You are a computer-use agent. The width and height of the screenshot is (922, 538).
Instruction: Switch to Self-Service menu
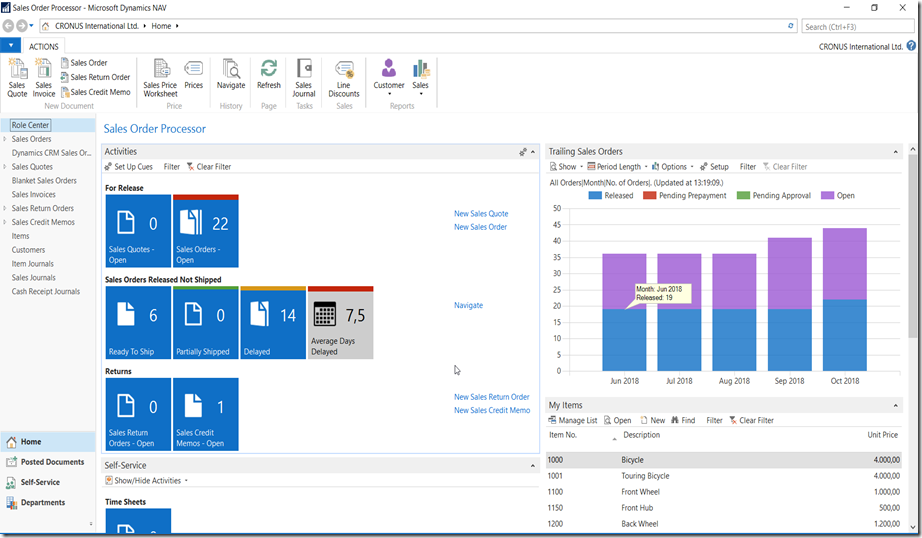(48, 482)
